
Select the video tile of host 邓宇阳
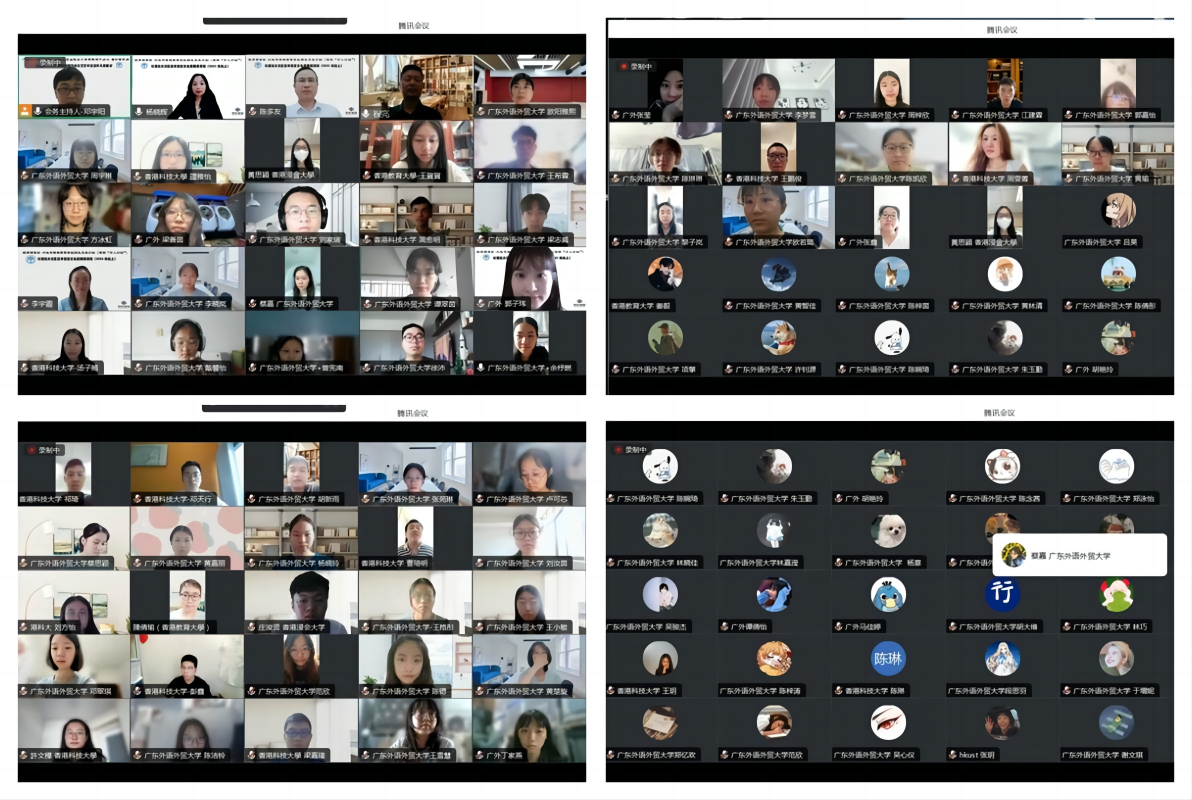tap(73, 86)
